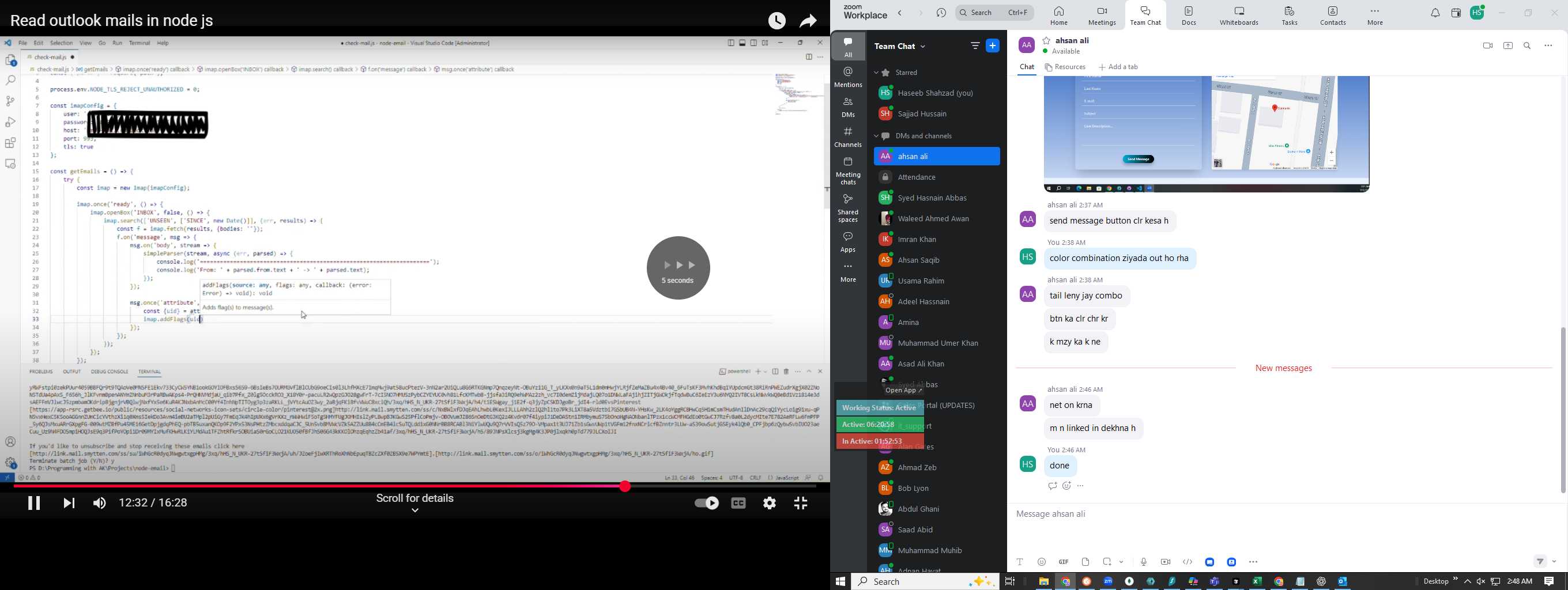Open Meeting chats in Zoom sidebar

click(x=848, y=171)
